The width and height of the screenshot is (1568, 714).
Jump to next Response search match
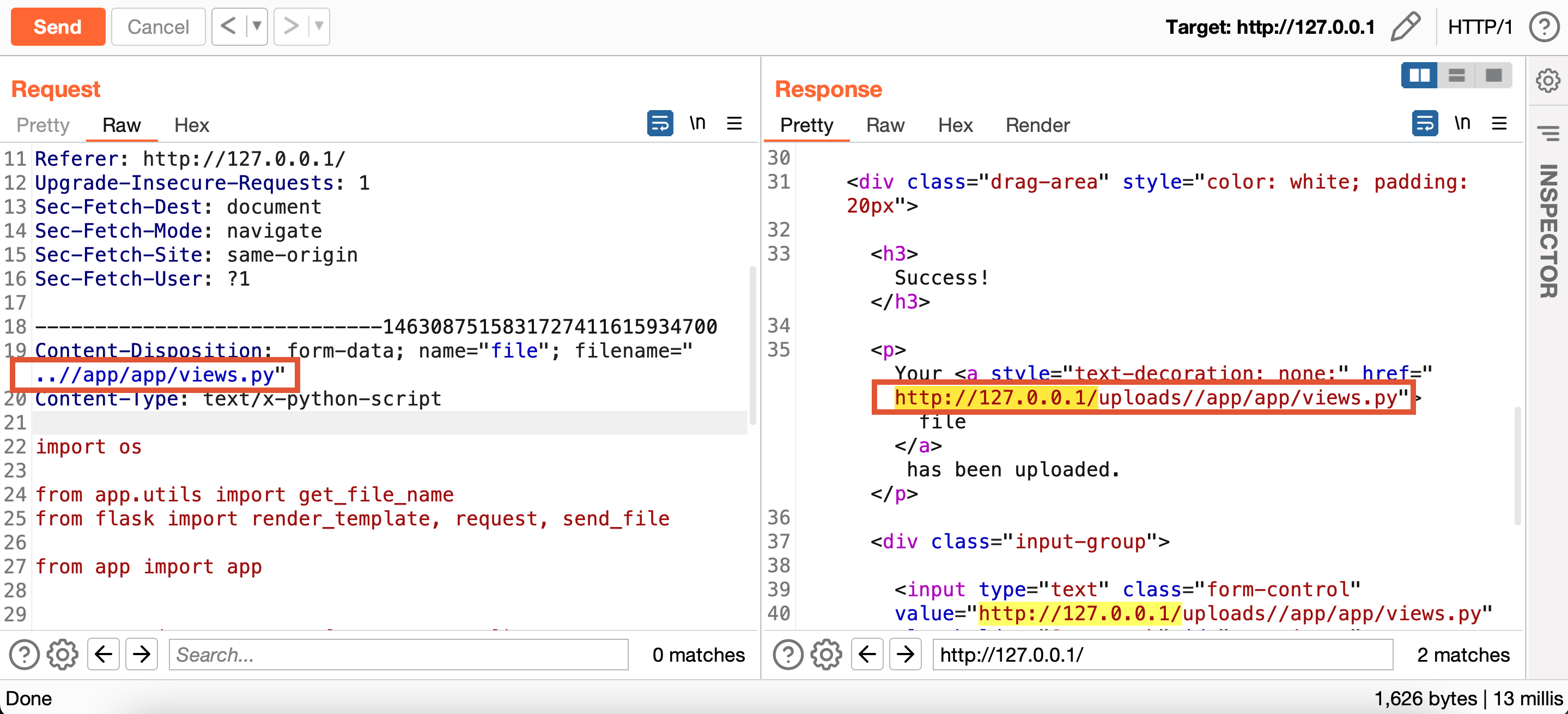905,655
